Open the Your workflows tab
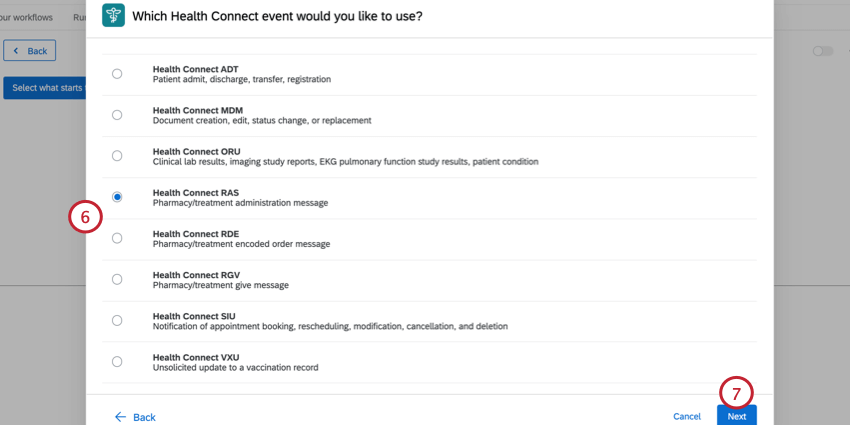Image resolution: width=850 pixels, height=425 pixels. click(27, 17)
